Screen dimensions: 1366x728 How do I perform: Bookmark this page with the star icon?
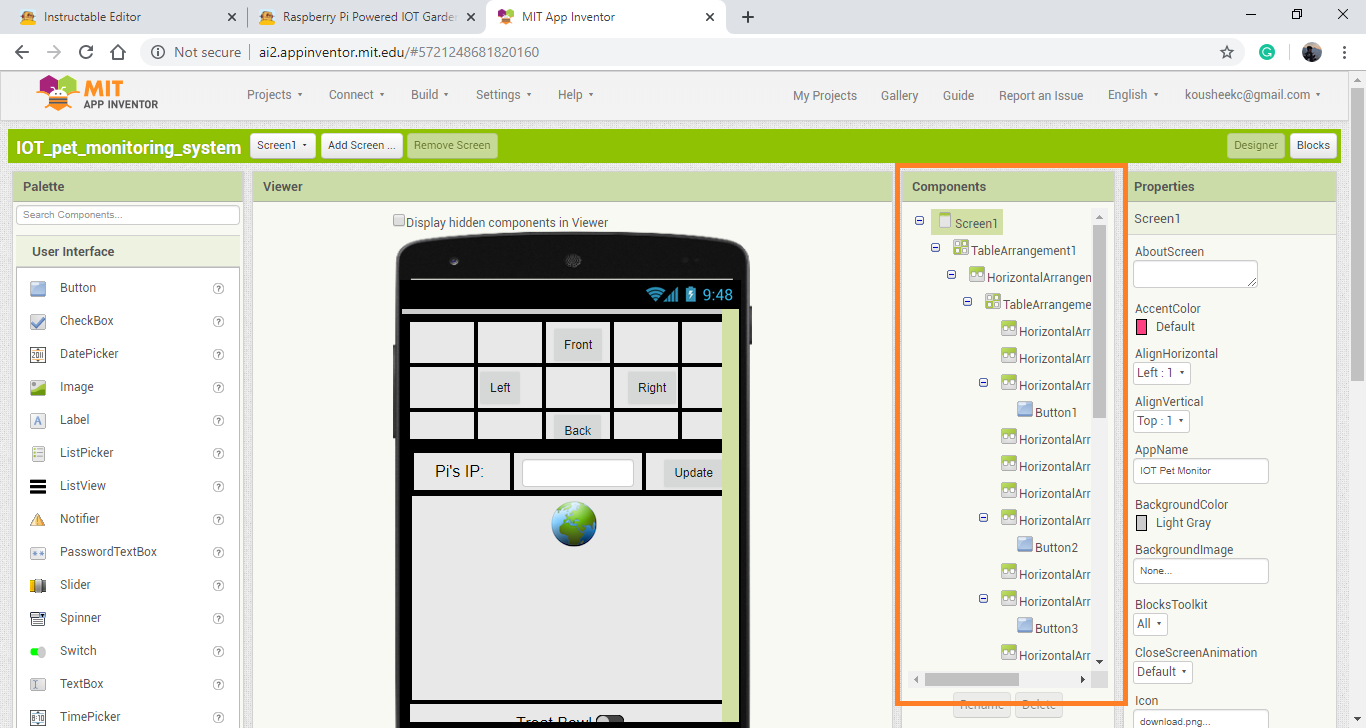pos(1227,52)
